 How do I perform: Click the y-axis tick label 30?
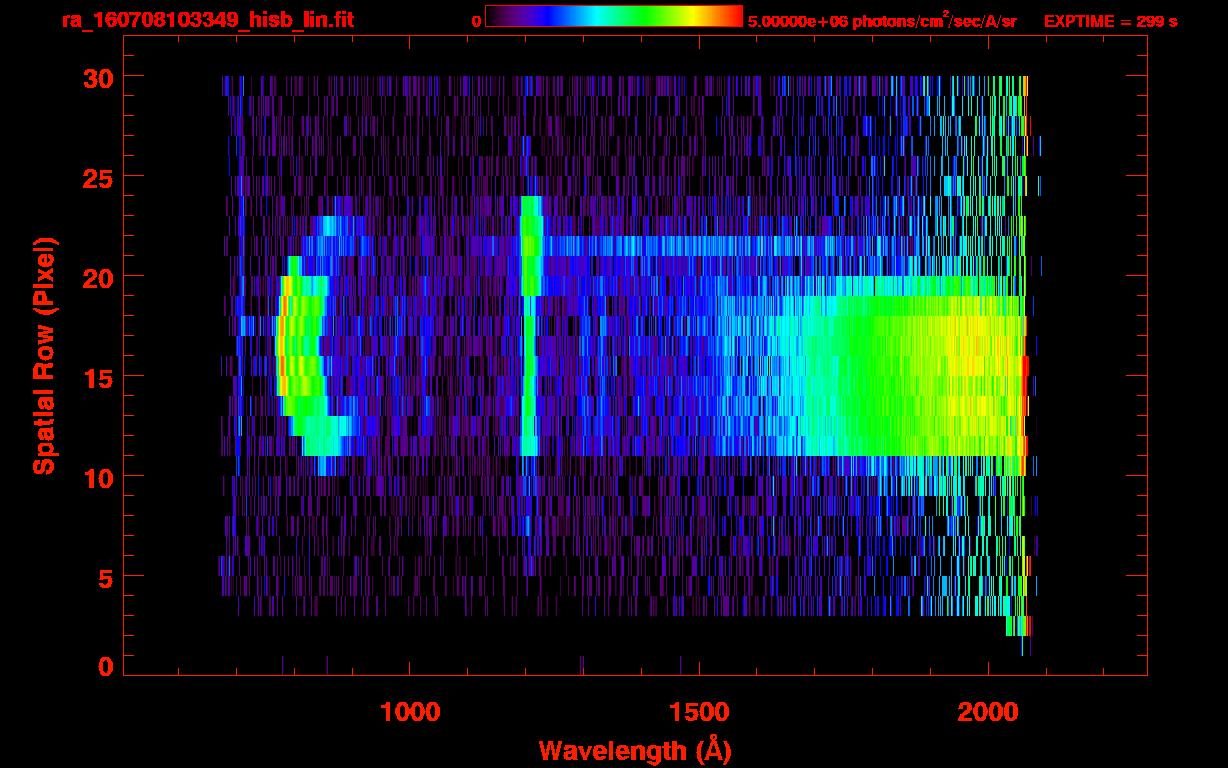pos(98,77)
